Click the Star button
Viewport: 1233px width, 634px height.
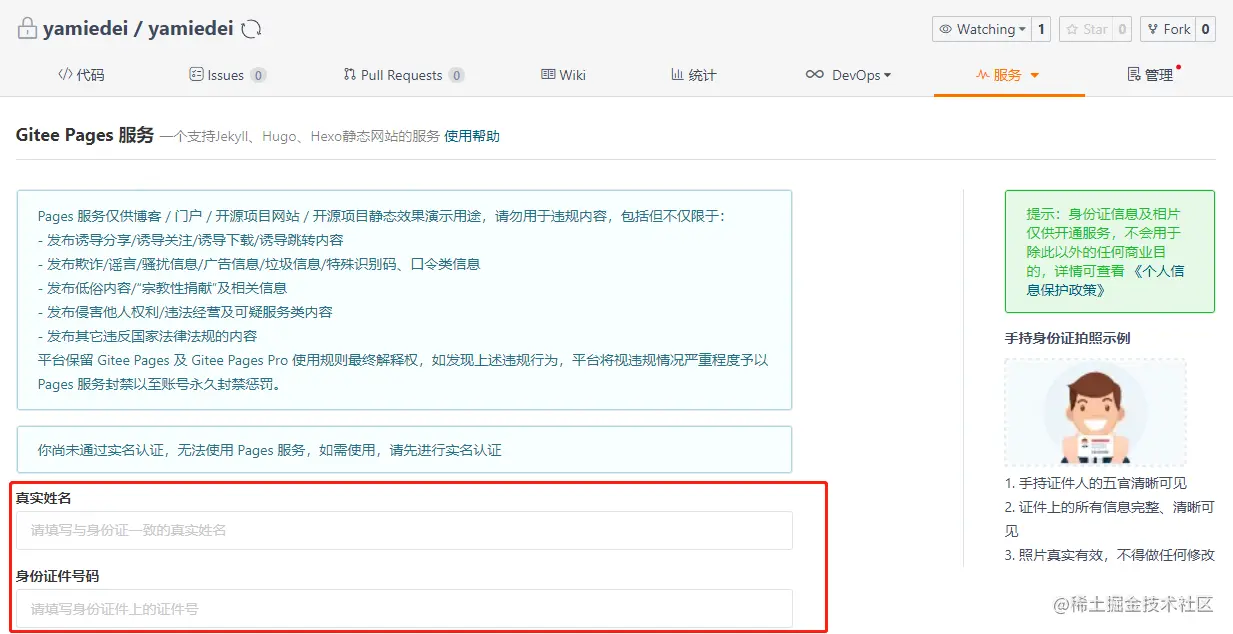(1087, 29)
